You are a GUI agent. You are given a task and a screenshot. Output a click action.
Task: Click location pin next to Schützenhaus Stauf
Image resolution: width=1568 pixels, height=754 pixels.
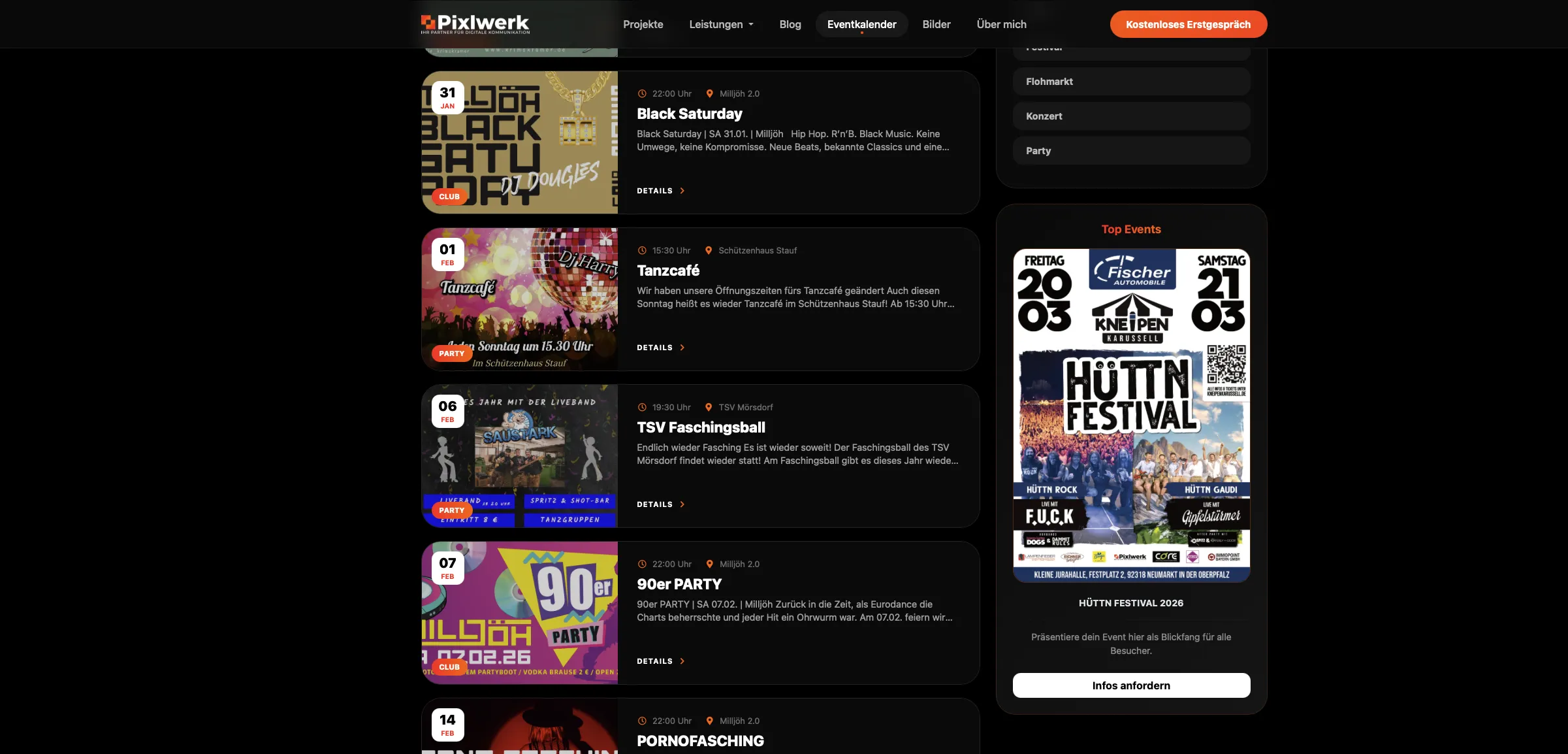click(709, 250)
